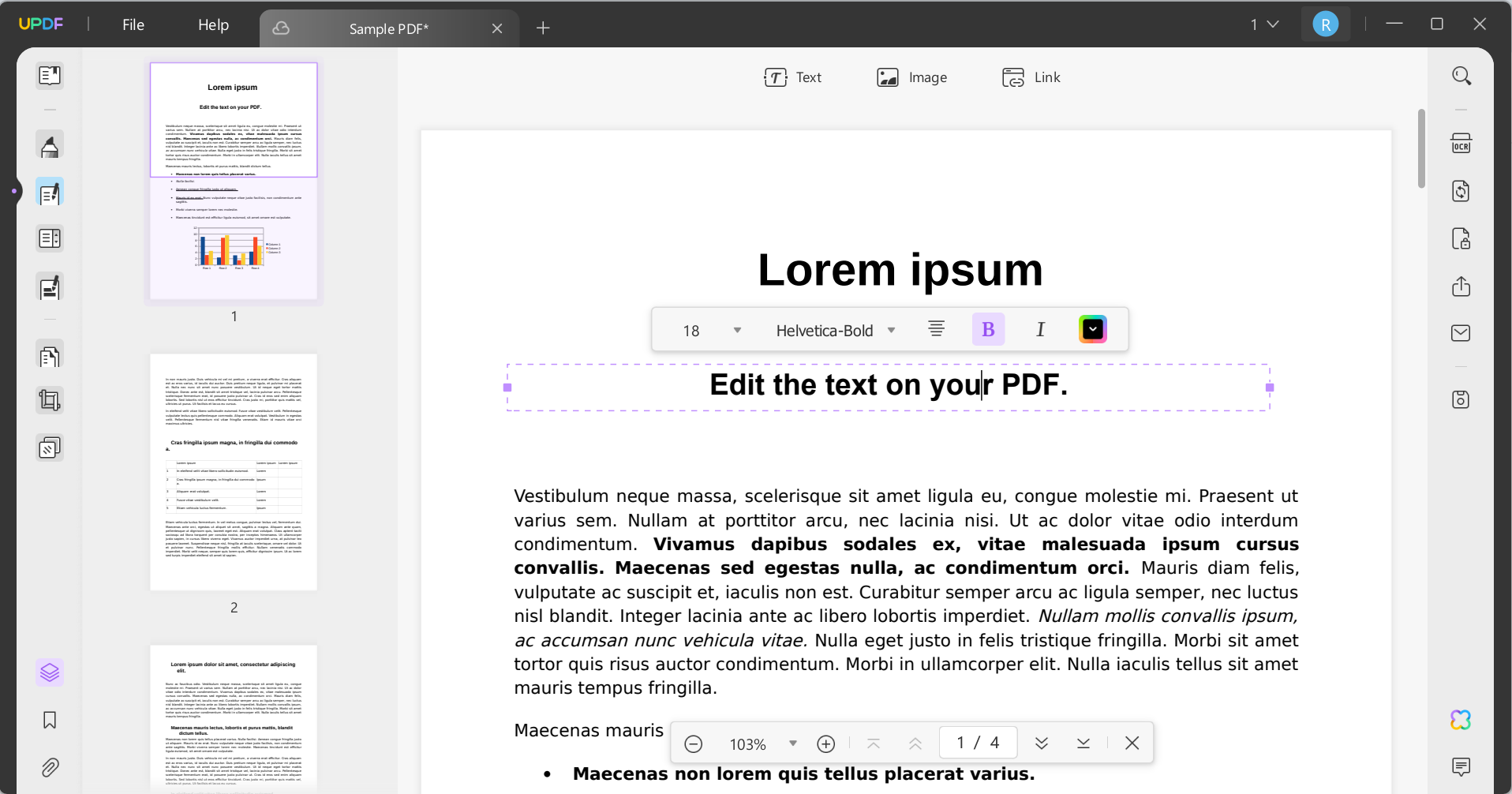Toggle italic formatting on selected text
The image size is (1512, 794).
point(1040,328)
